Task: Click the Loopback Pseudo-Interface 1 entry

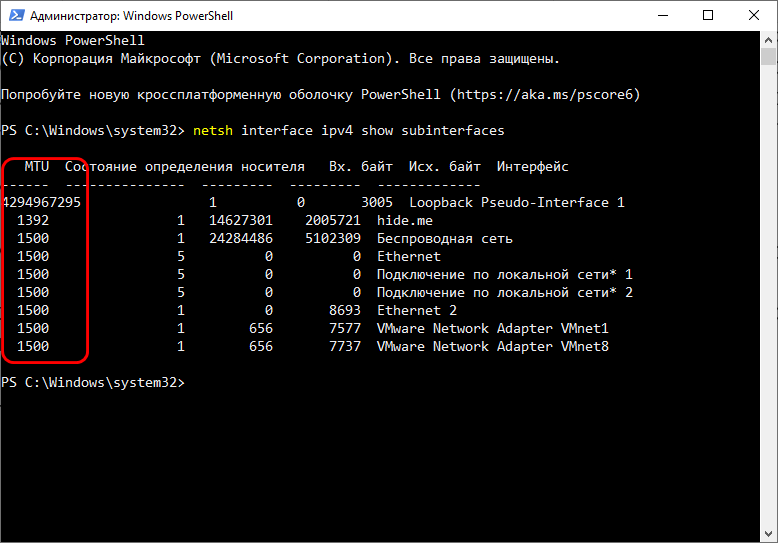Action: (x=516, y=203)
